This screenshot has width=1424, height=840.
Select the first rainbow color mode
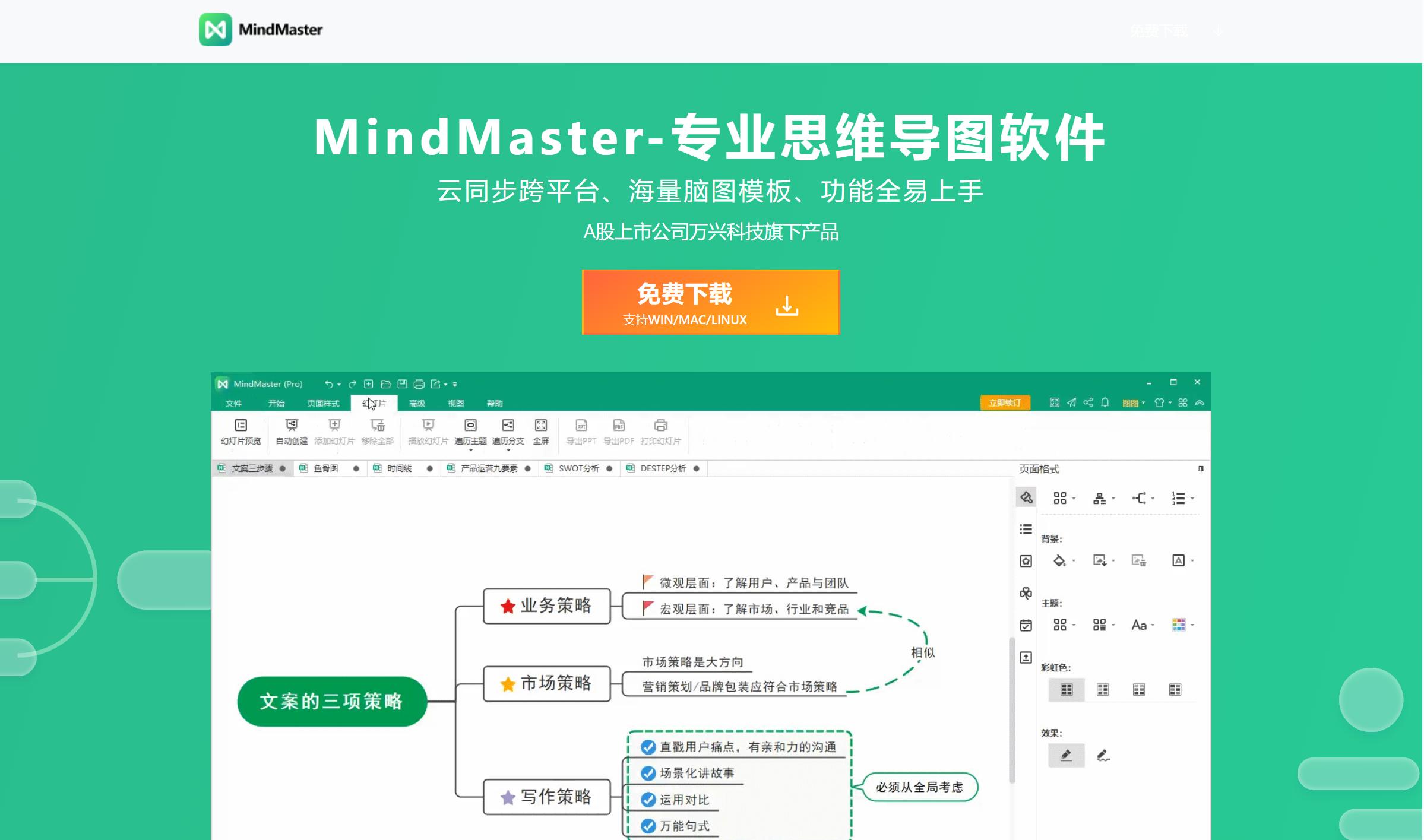(x=1067, y=690)
